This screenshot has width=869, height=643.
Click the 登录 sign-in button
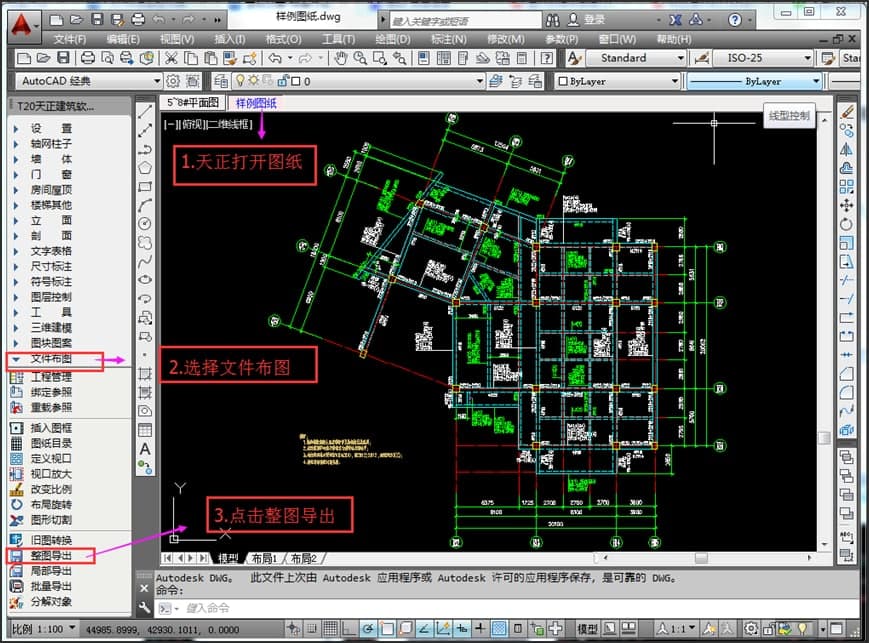(594, 19)
